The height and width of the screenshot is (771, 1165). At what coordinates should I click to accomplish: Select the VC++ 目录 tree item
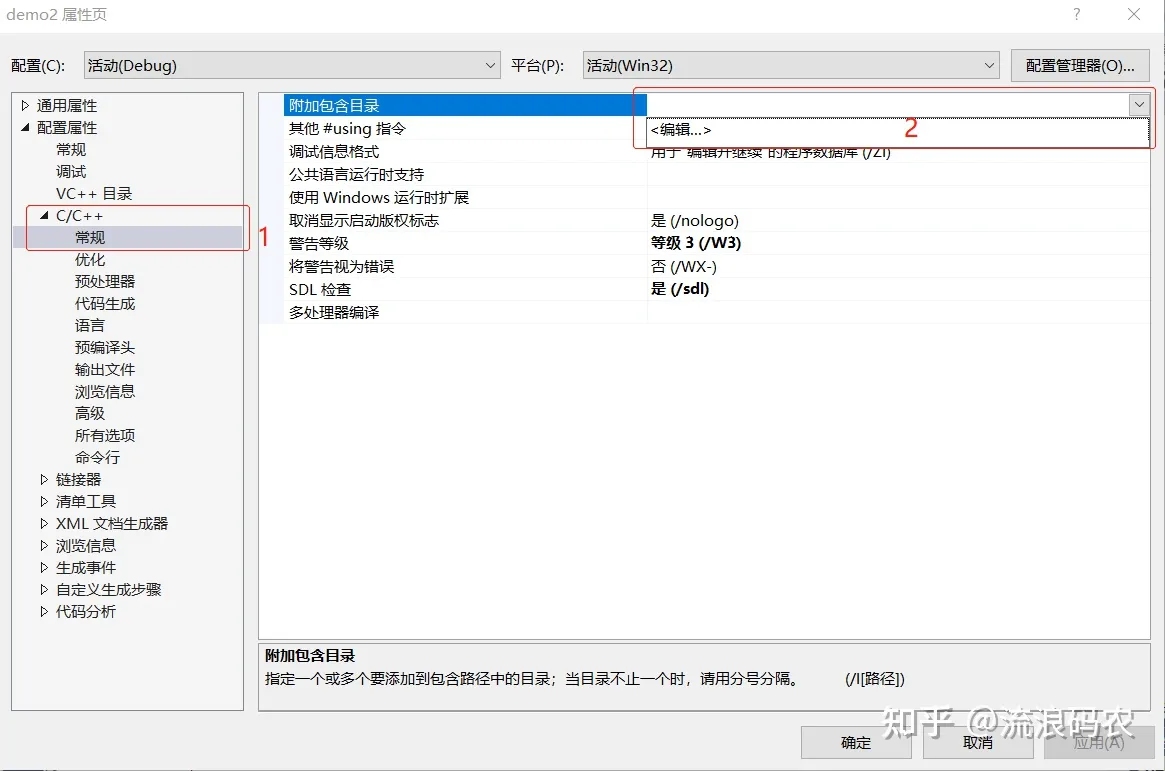pos(93,193)
